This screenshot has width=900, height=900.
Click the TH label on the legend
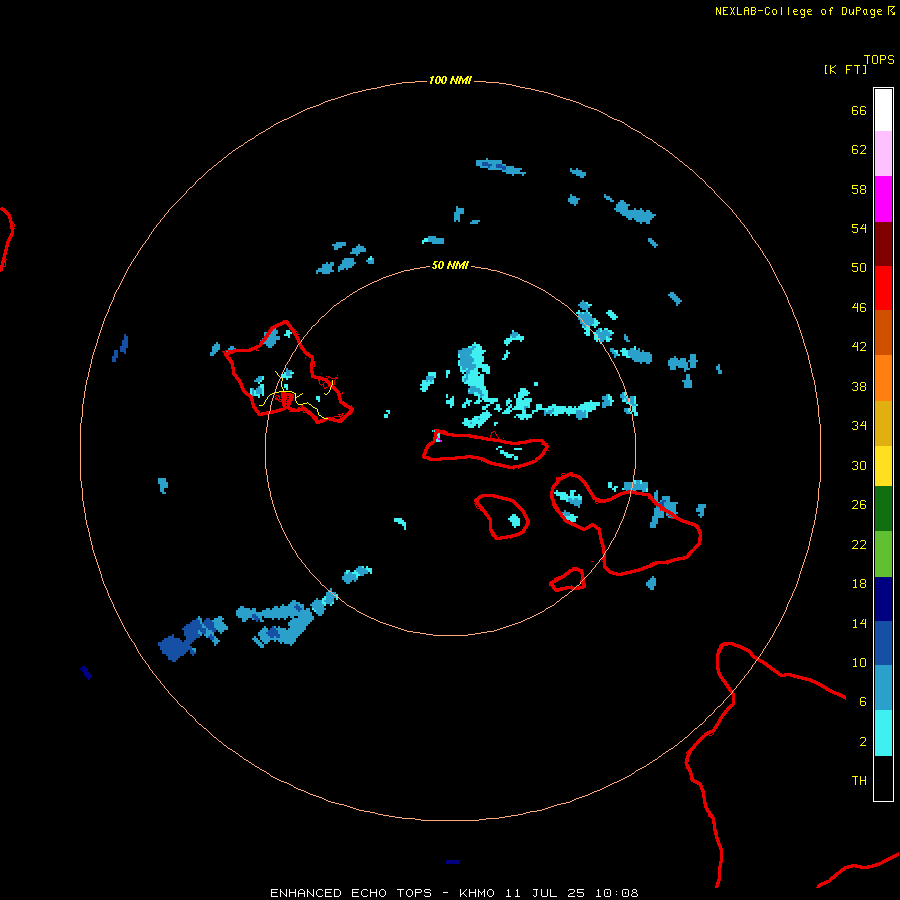859,781
